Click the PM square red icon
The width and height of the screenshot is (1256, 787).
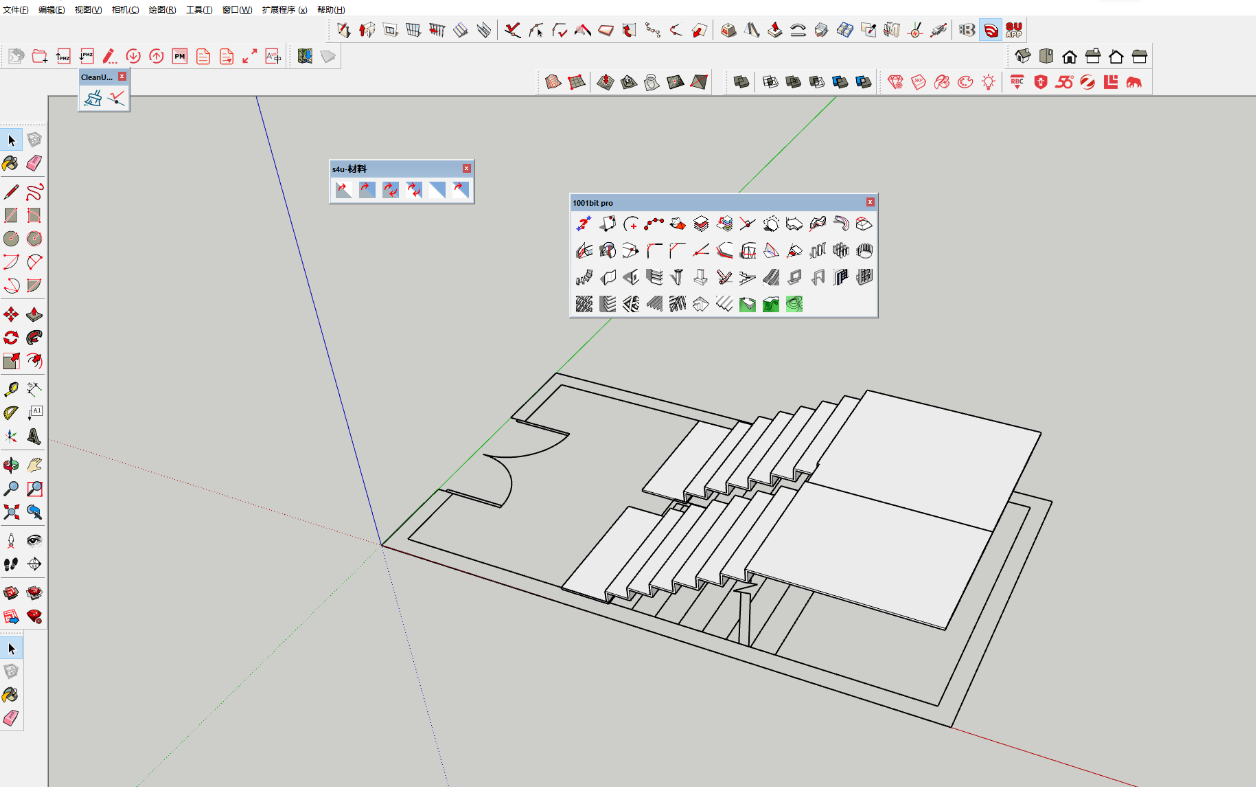click(180, 56)
